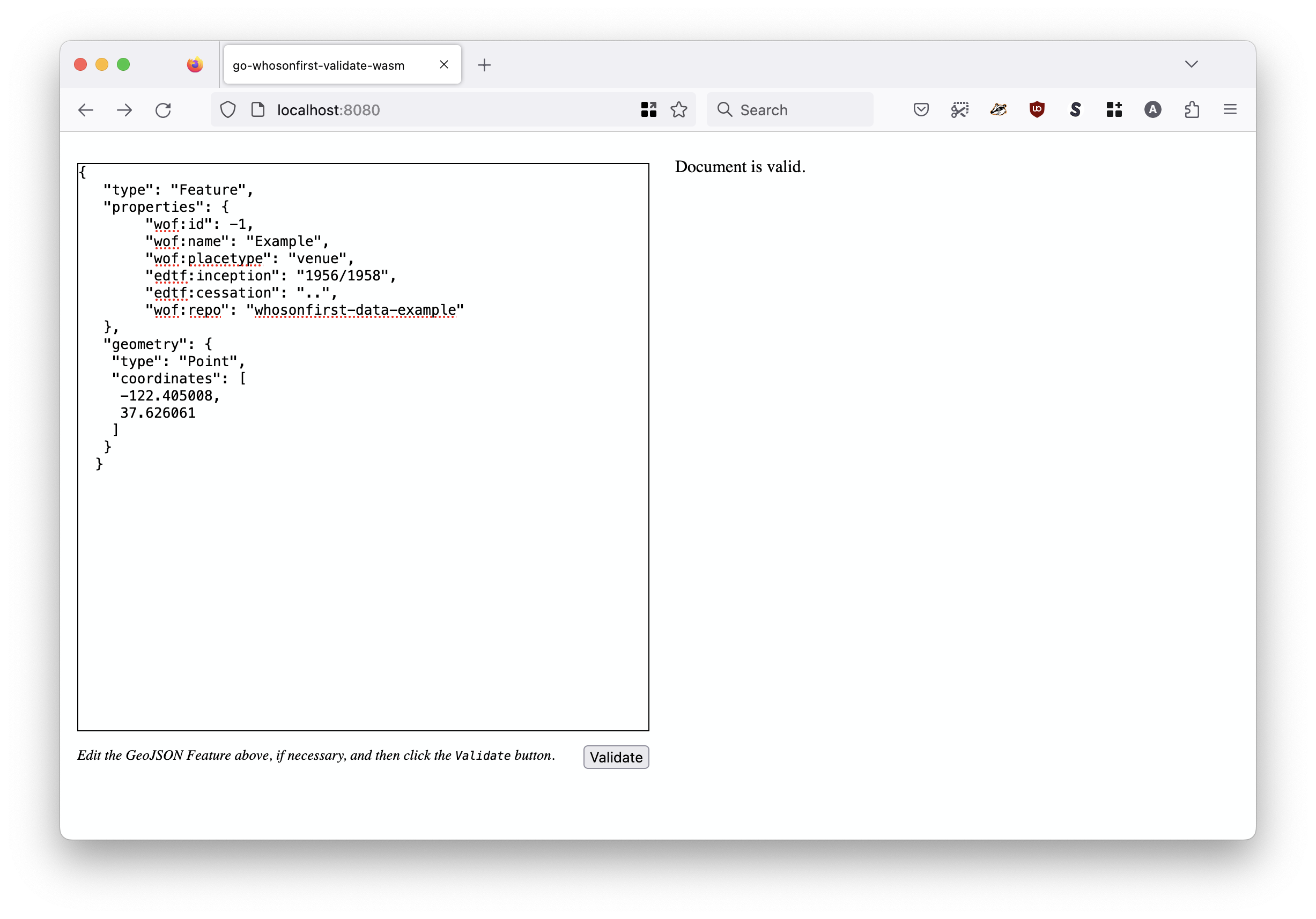1316x919 pixels.
Task: Click the Firefox back arrow button
Action: pyautogui.click(x=86, y=110)
